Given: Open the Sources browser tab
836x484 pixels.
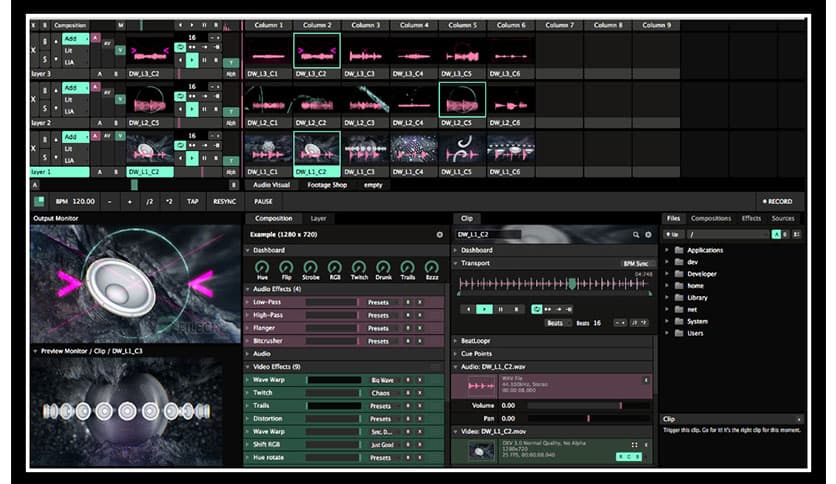Looking at the screenshot, I should pos(783,219).
